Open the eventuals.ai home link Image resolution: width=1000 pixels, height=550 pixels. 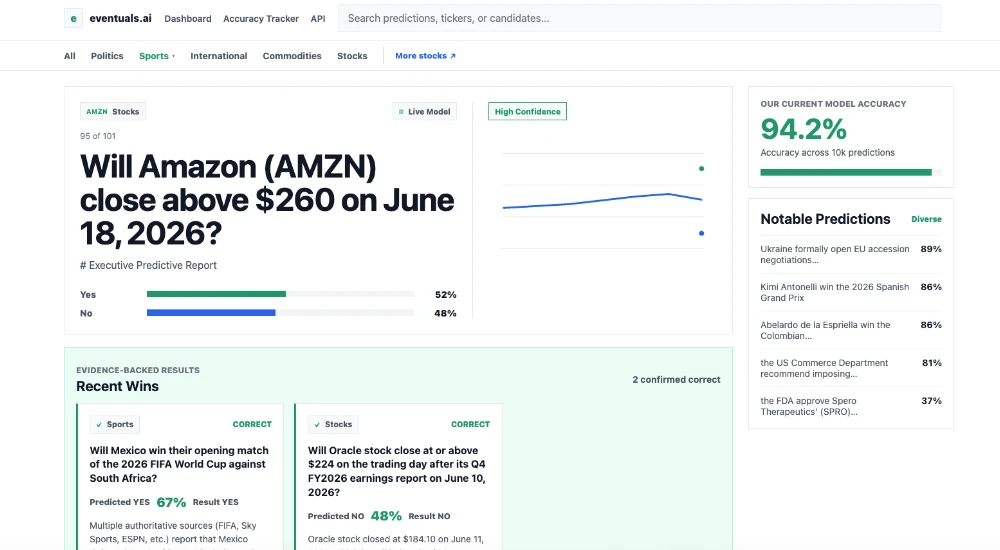click(121, 19)
